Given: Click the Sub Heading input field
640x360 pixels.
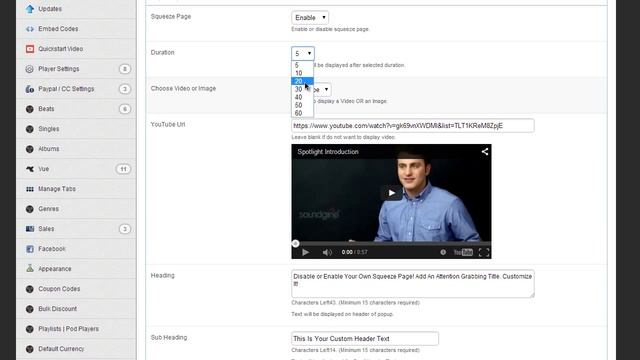Looking at the screenshot, I should tap(365, 339).
